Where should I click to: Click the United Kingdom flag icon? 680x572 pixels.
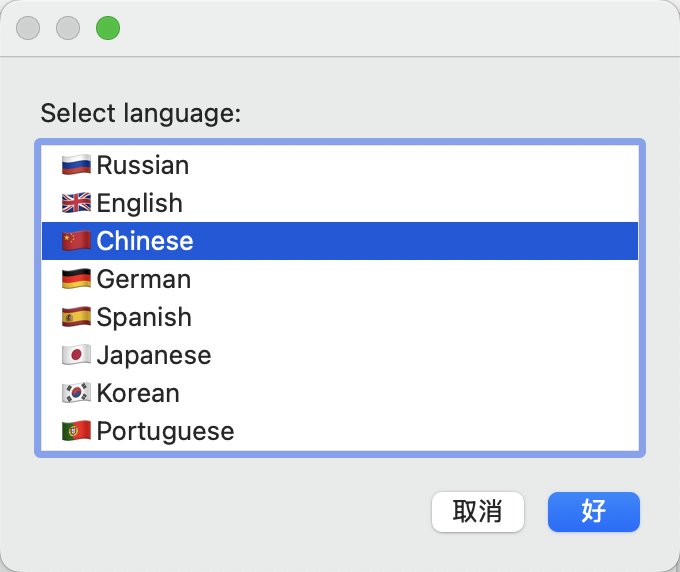(x=76, y=203)
